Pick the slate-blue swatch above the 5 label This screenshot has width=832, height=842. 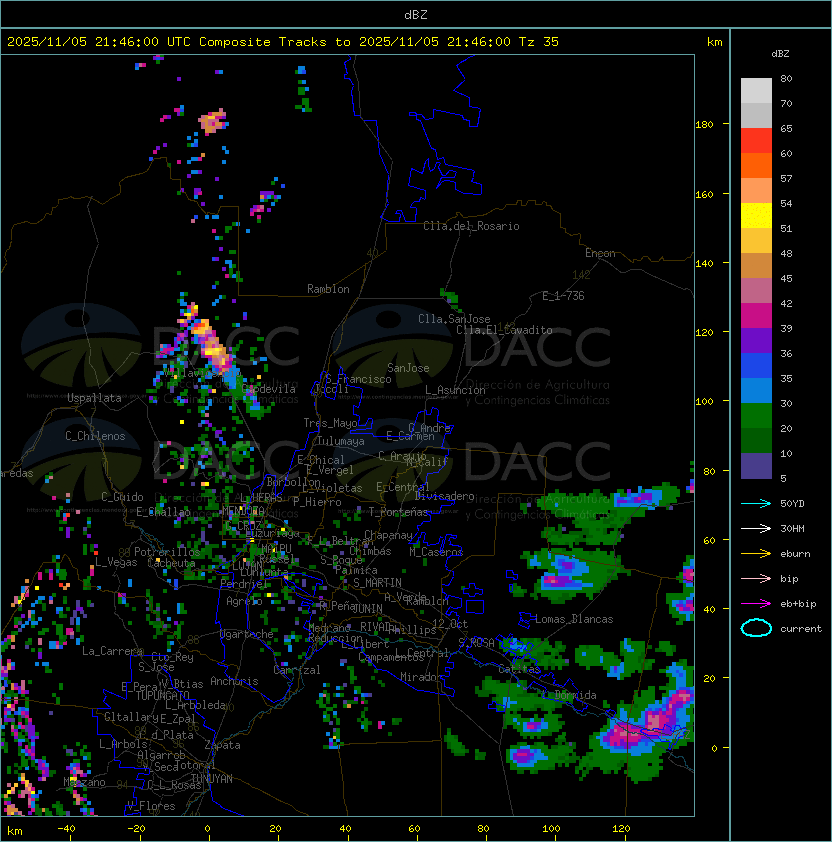[756, 466]
